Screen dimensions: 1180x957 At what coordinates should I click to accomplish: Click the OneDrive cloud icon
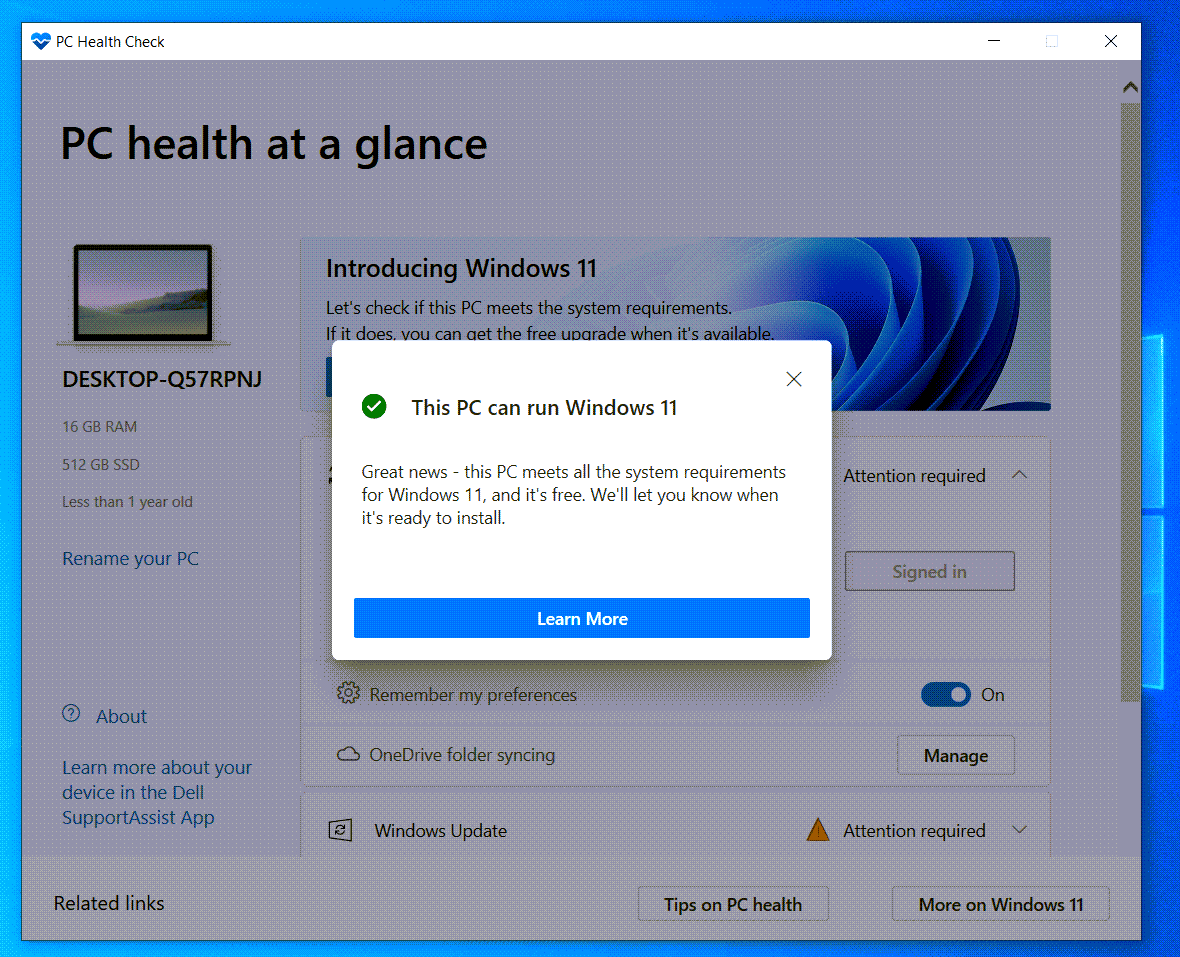point(348,755)
